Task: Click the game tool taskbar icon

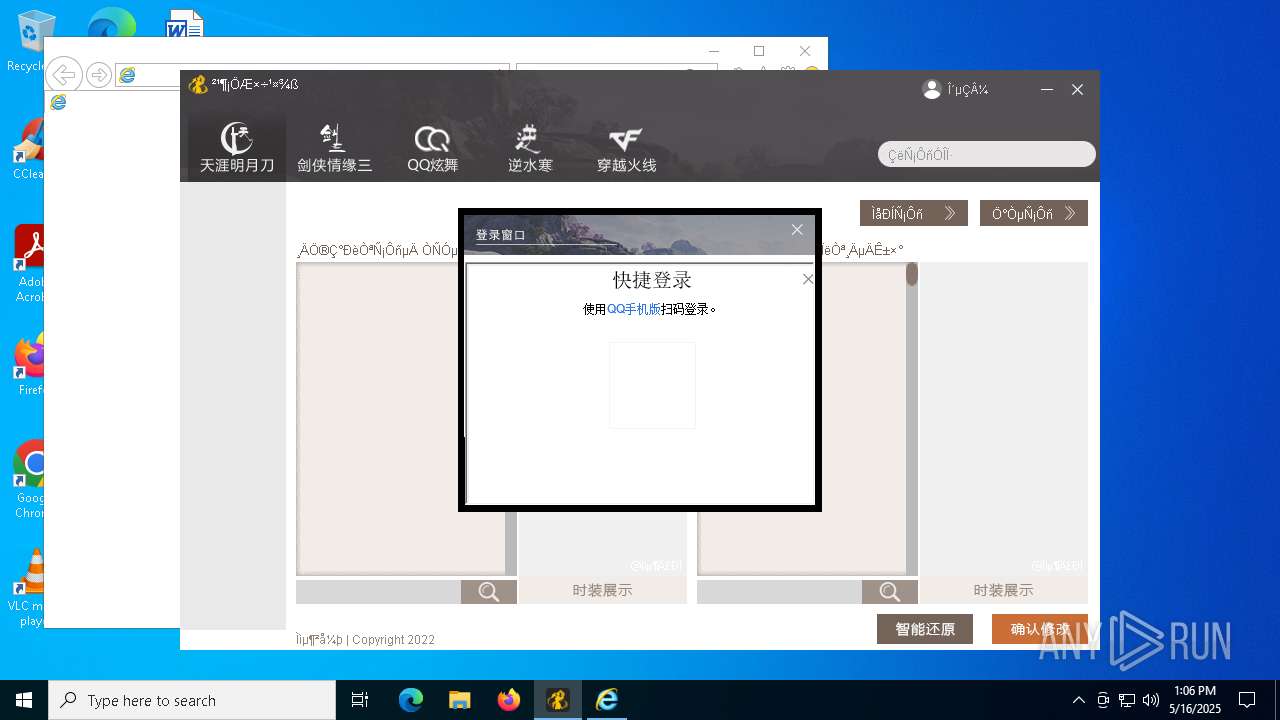Action: 558,700
